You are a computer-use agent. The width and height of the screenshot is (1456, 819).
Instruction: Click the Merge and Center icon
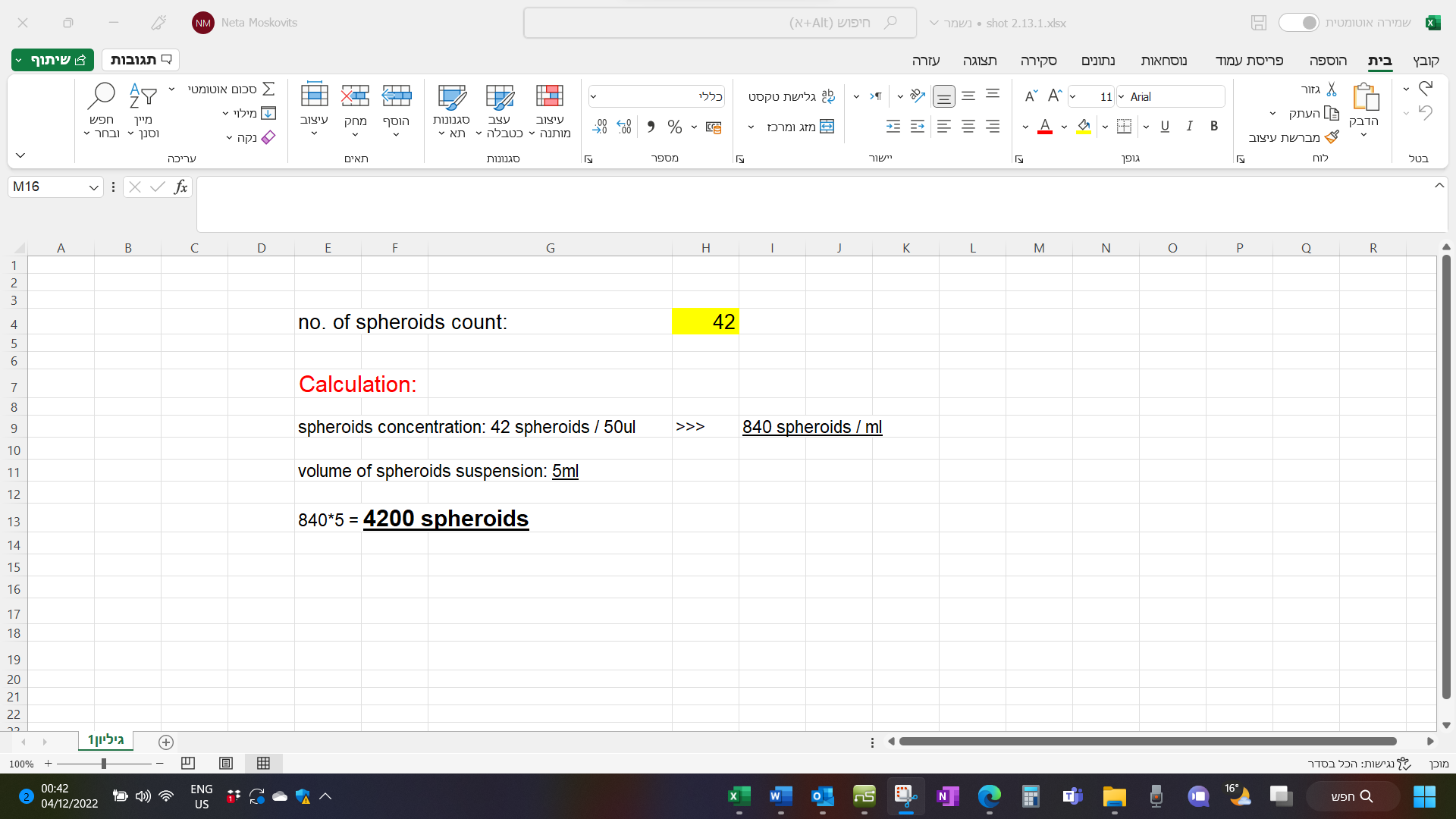point(827,127)
